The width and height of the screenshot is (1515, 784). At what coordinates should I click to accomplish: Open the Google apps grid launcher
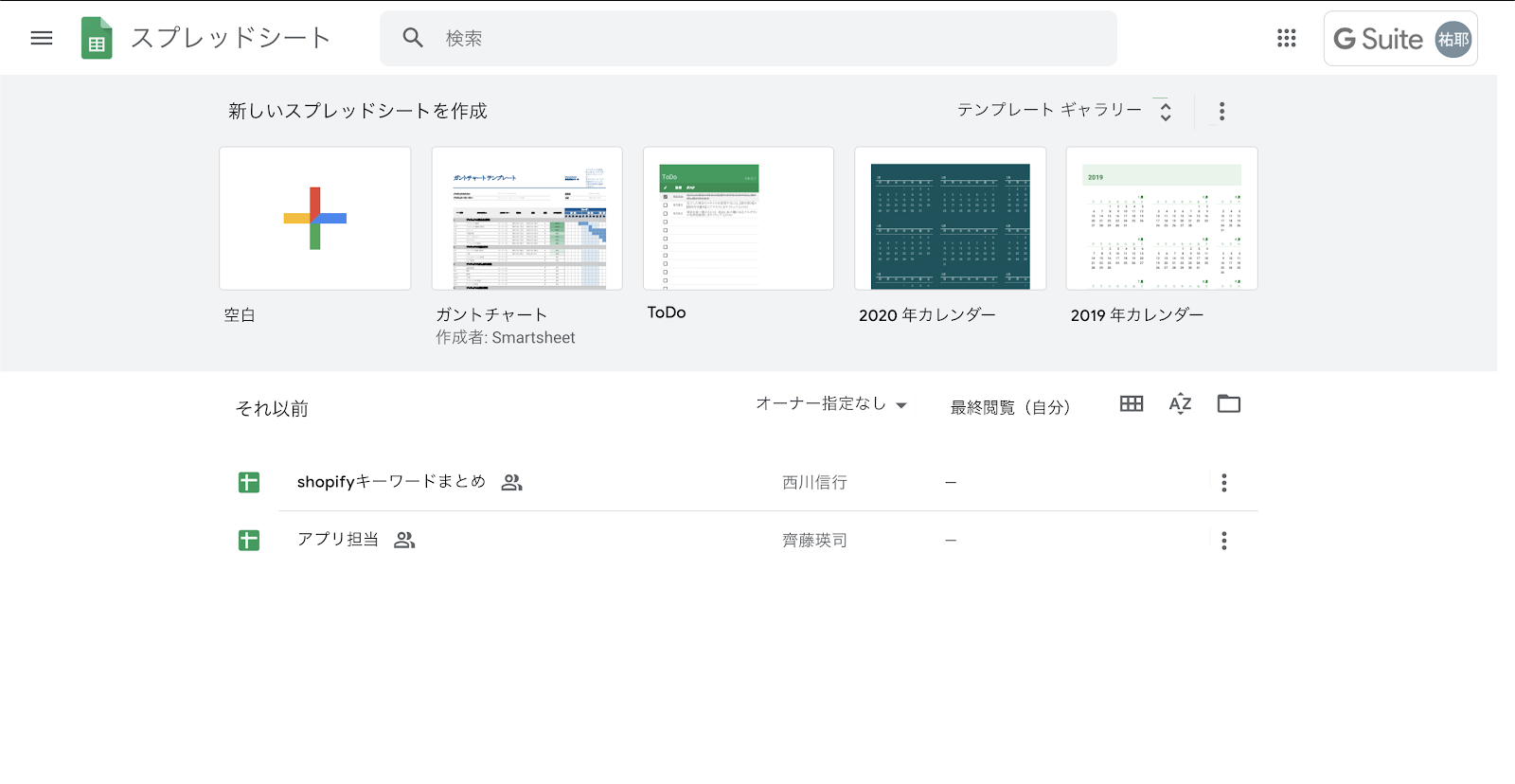[x=1286, y=38]
